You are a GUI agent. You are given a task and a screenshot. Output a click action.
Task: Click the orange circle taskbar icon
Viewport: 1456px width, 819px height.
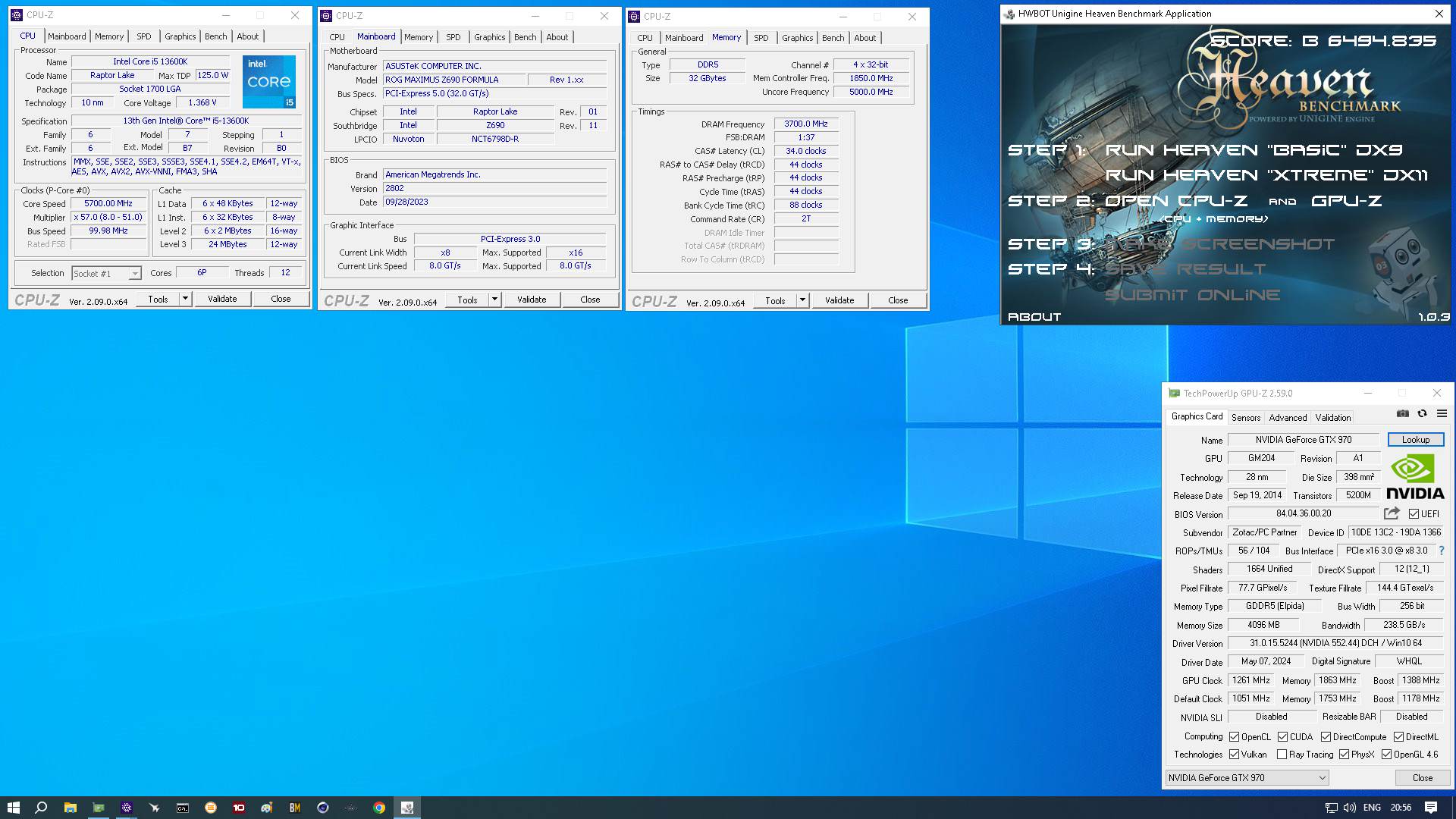point(211,808)
